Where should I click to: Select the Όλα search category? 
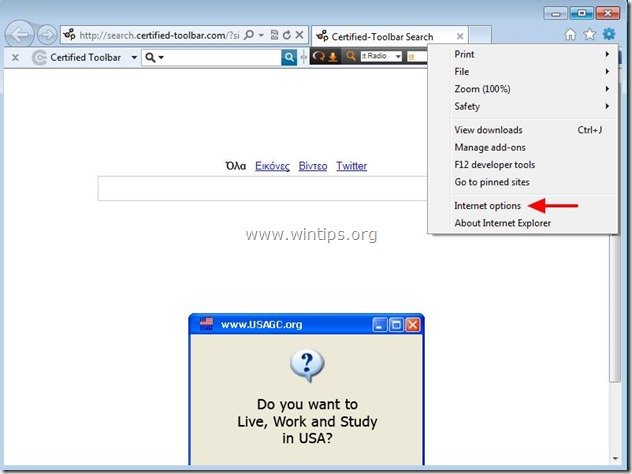click(235, 166)
